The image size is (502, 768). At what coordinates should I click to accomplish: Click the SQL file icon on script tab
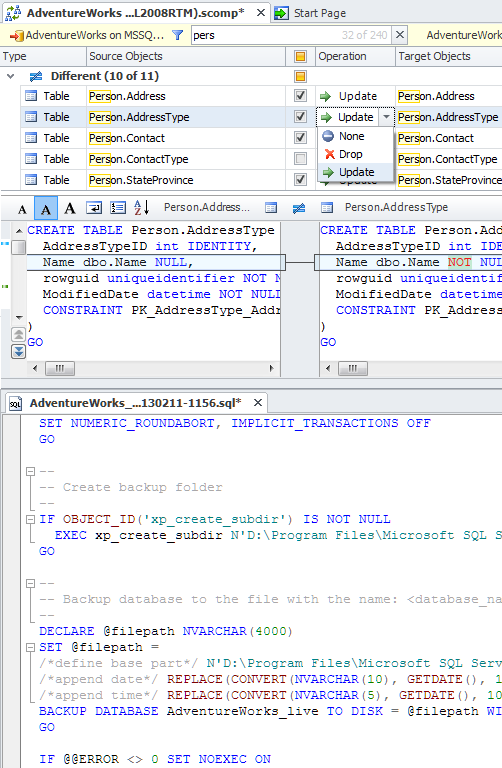click(15, 404)
